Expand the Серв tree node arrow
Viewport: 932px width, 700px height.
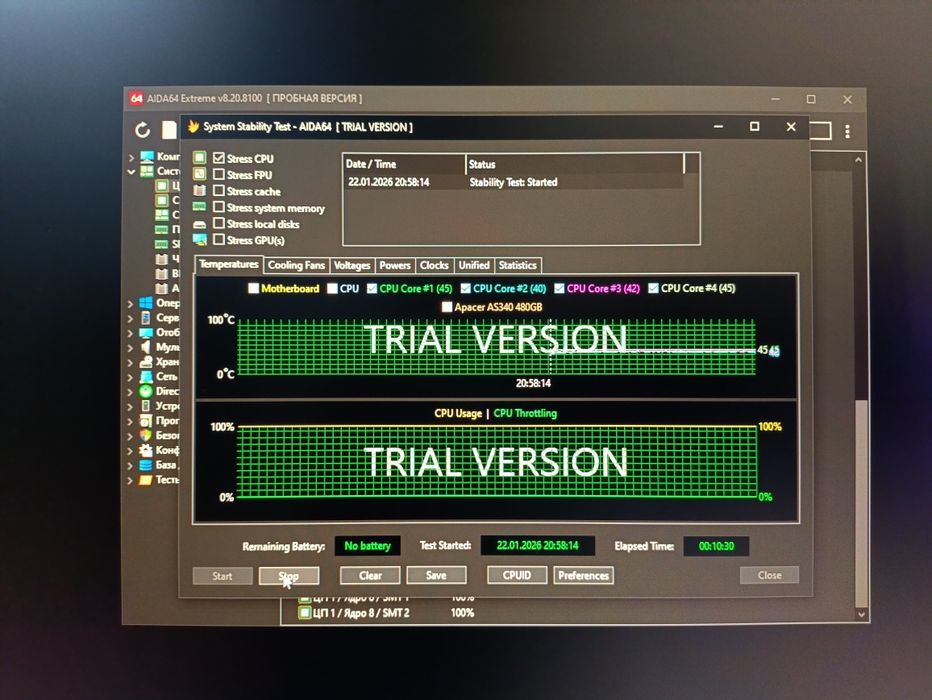point(131,319)
